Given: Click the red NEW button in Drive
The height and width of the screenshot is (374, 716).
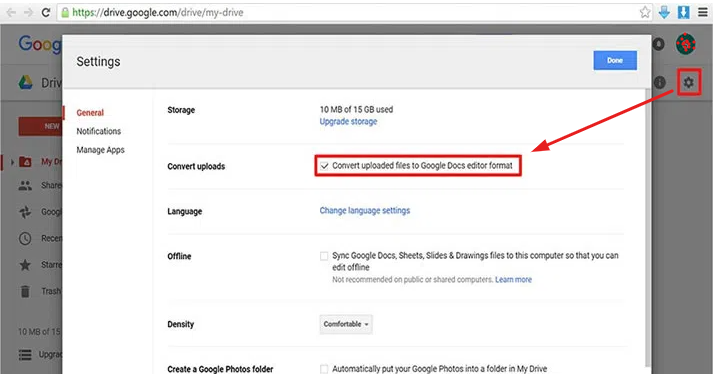Looking at the screenshot, I should pyautogui.click(x=40, y=126).
